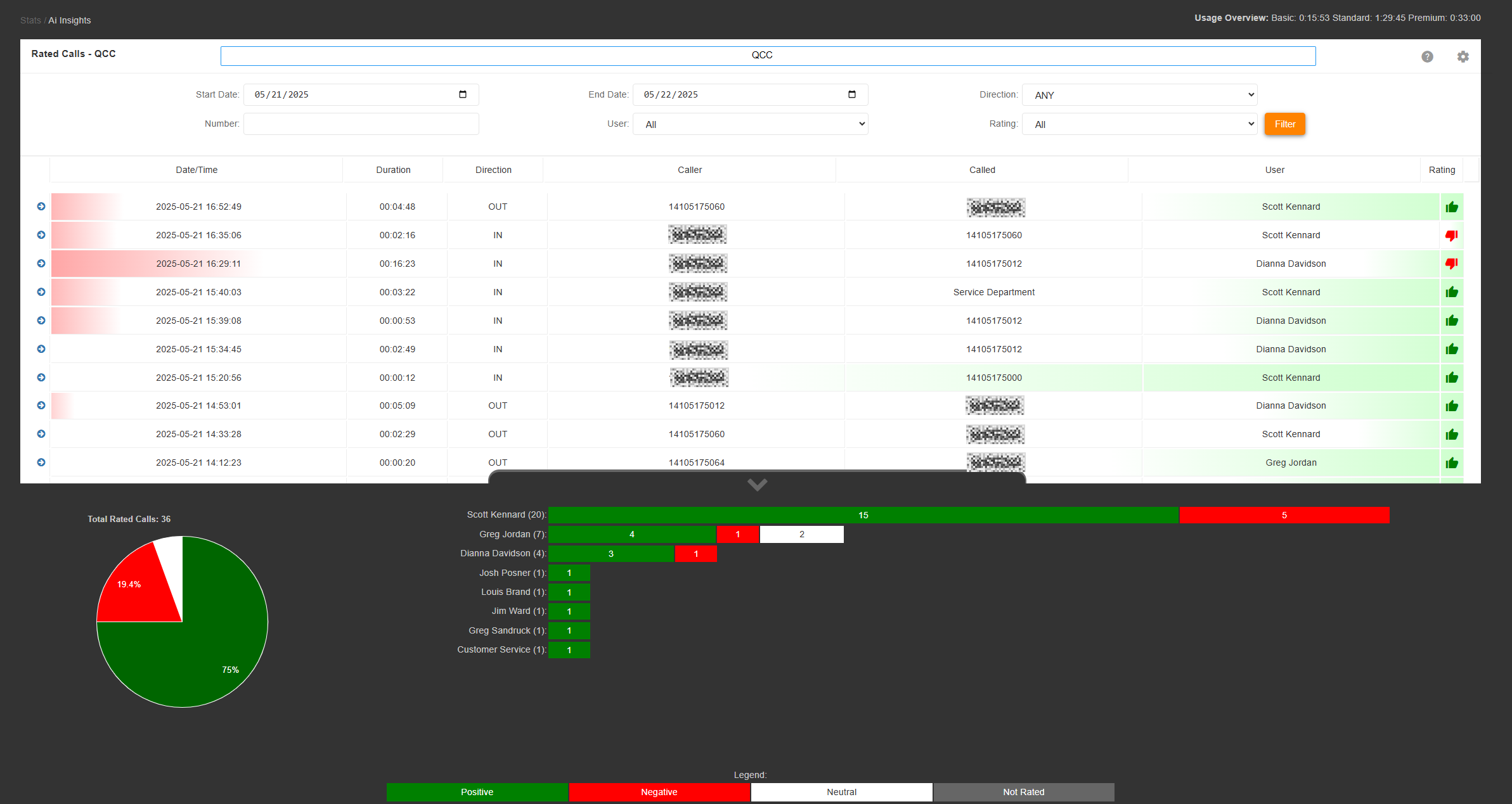Click thumbs-down rating on 16:29:11 call
The height and width of the screenshot is (804, 1512).
pos(1451,264)
